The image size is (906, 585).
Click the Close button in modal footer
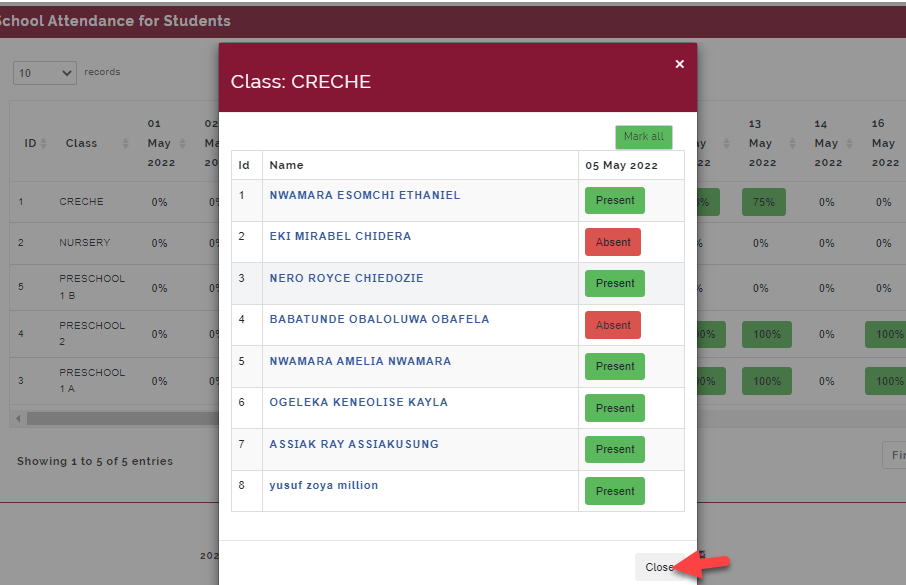coord(660,567)
